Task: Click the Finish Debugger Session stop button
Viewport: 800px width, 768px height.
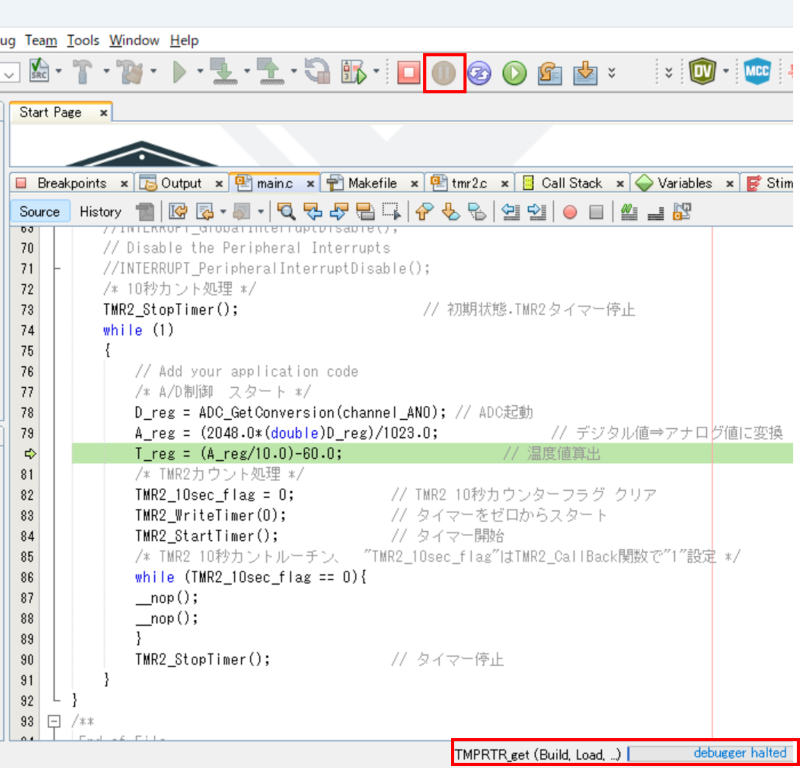Action: click(x=408, y=73)
